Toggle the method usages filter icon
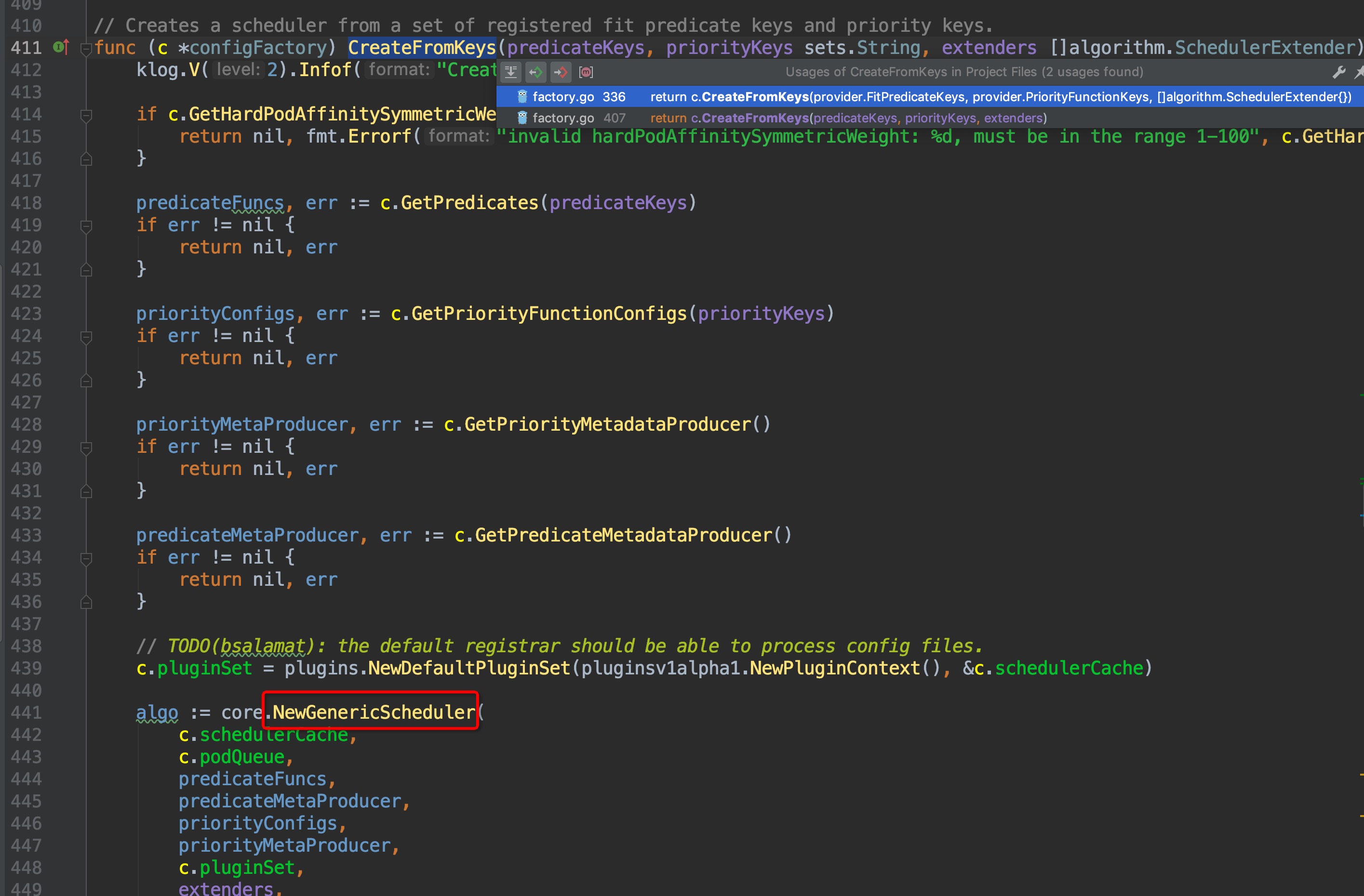 pyautogui.click(x=586, y=72)
